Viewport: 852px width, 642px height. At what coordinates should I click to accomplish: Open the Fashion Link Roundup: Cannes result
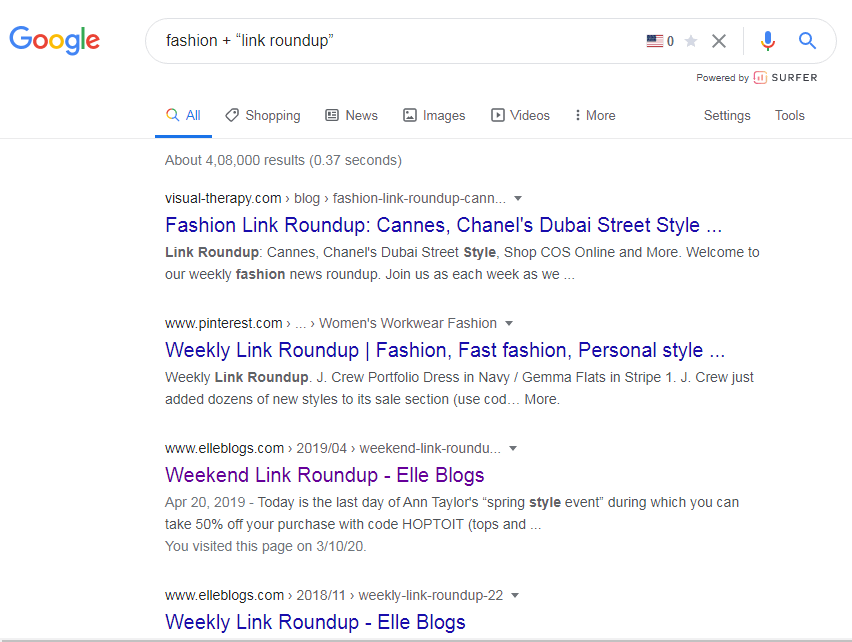click(443, 225)
